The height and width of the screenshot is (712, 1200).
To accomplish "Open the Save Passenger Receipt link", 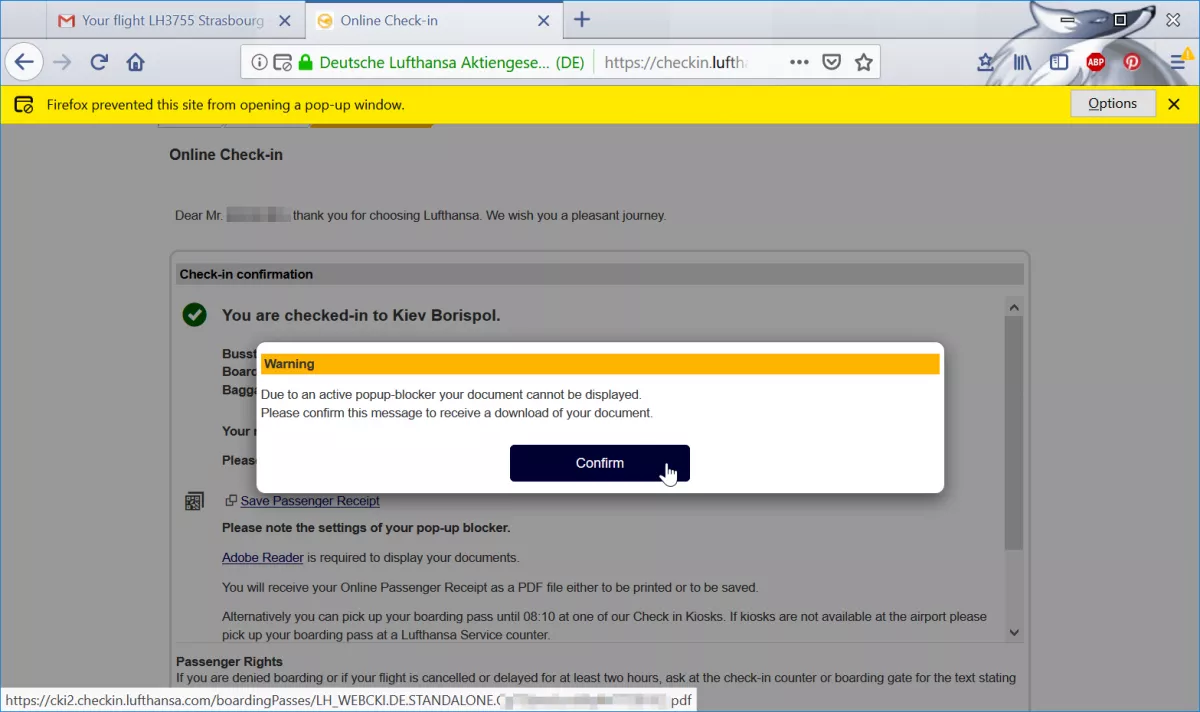I will tap(310, 501).
